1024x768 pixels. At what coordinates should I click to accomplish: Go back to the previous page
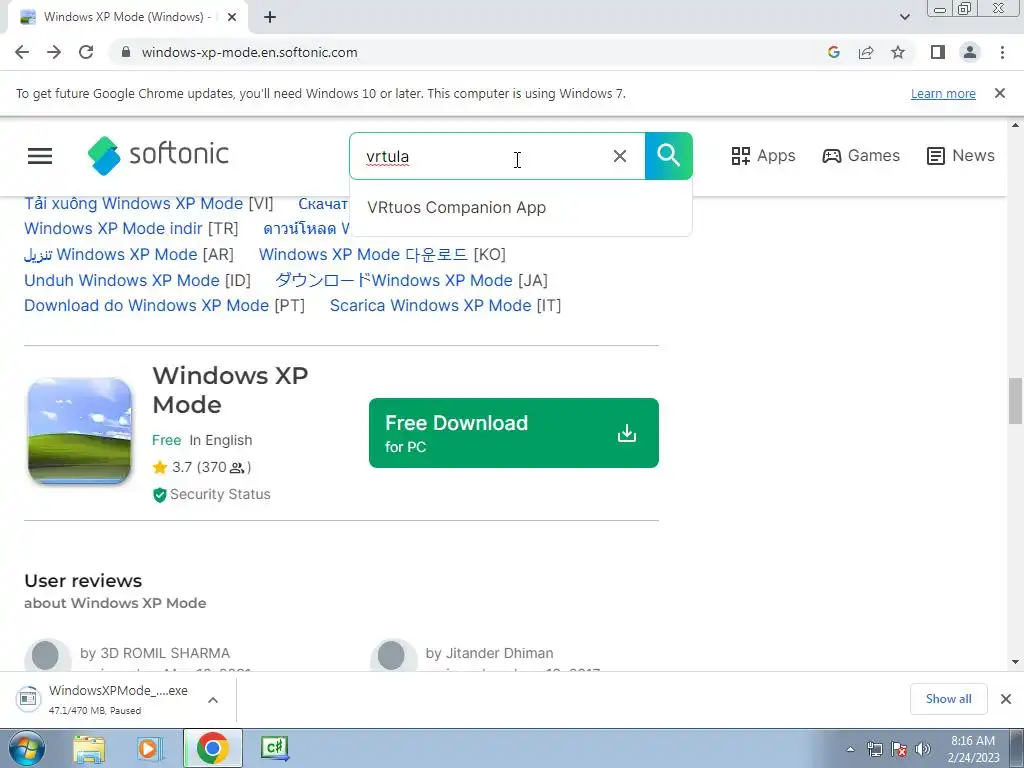click(x=22, y=52)
